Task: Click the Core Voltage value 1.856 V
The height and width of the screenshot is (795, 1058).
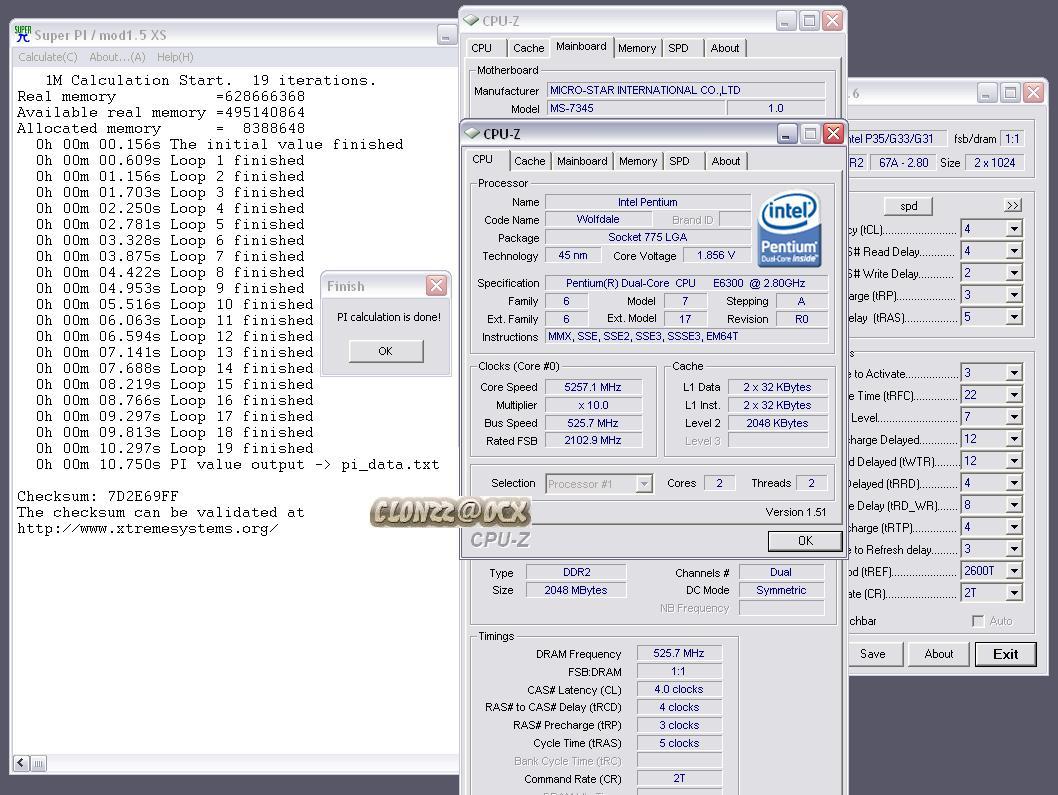Action: (x=716, y=255)
